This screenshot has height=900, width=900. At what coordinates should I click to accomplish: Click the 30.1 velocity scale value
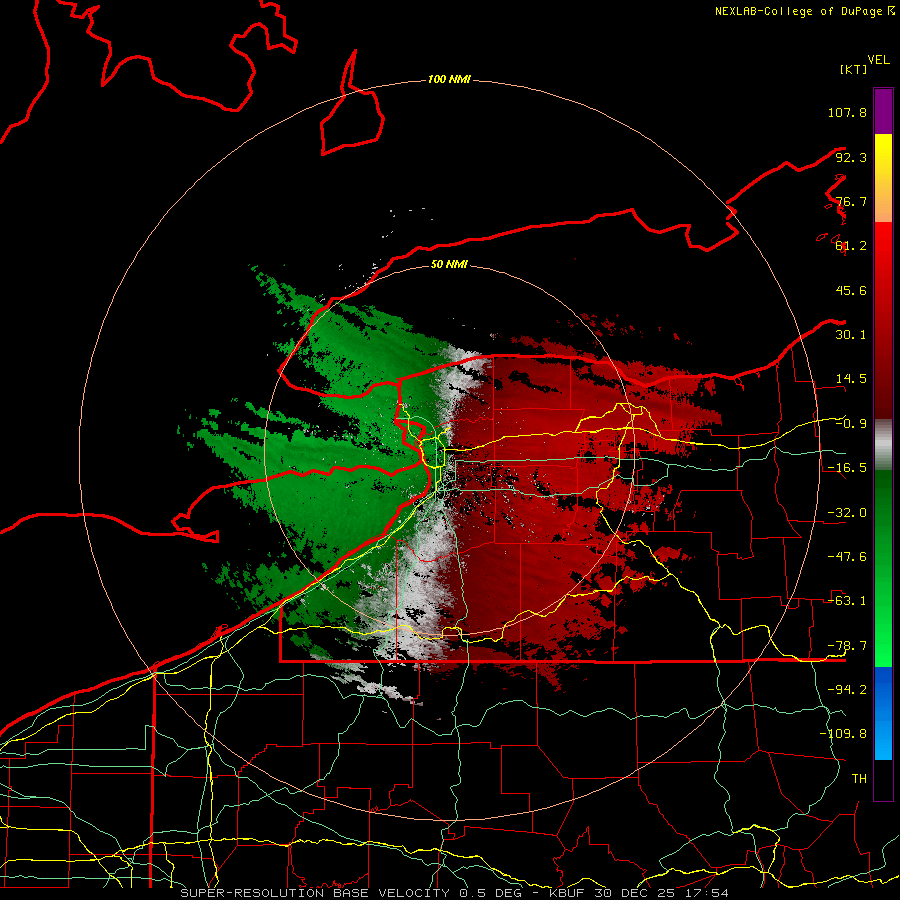pos(851,335)
